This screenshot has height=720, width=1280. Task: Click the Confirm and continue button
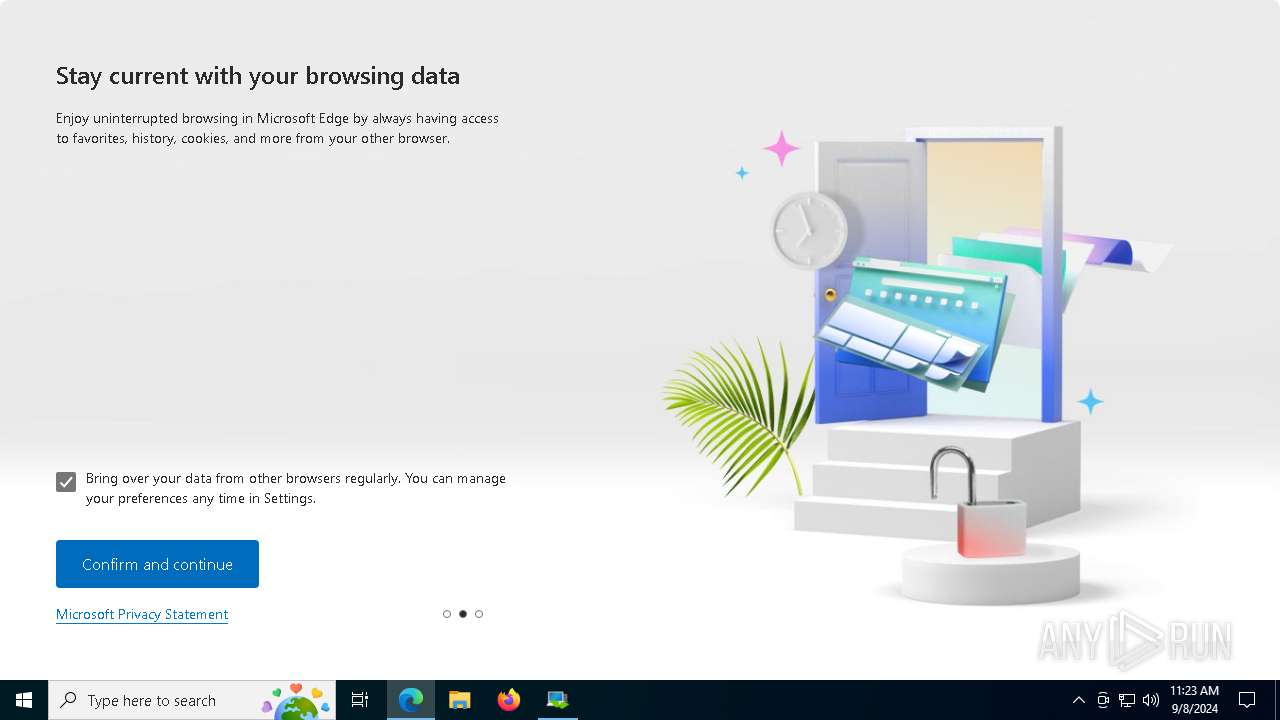click(157, 564)
